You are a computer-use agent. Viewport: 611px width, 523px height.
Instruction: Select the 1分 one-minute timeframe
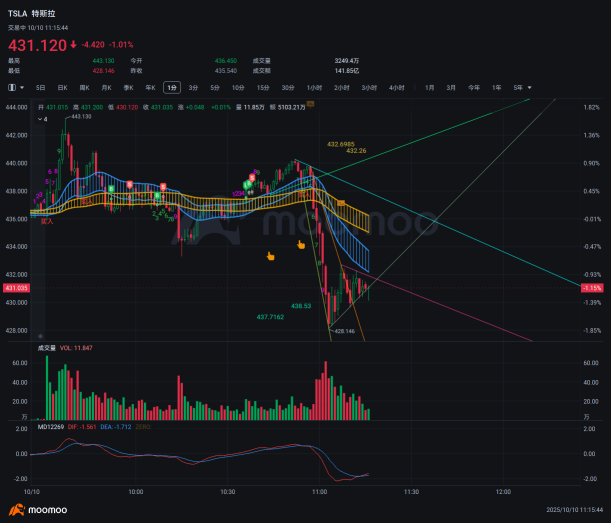tap(172, 88)
